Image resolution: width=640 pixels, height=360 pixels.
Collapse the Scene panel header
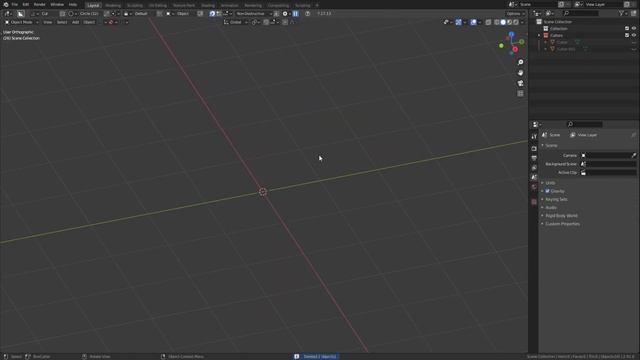(x=551, y=146)
